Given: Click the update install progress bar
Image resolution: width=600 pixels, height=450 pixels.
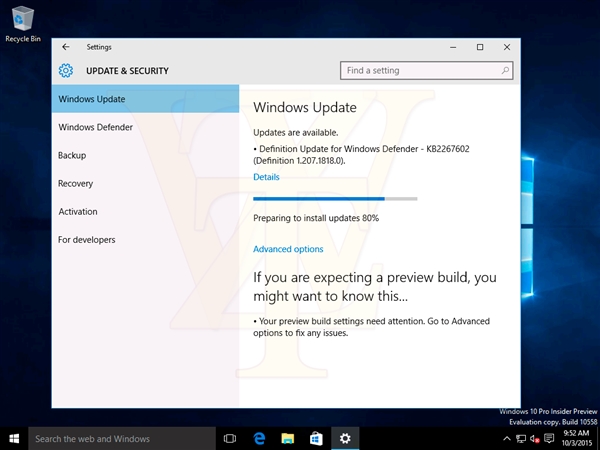Looking at the screenshot, I should tap(335, 199).
